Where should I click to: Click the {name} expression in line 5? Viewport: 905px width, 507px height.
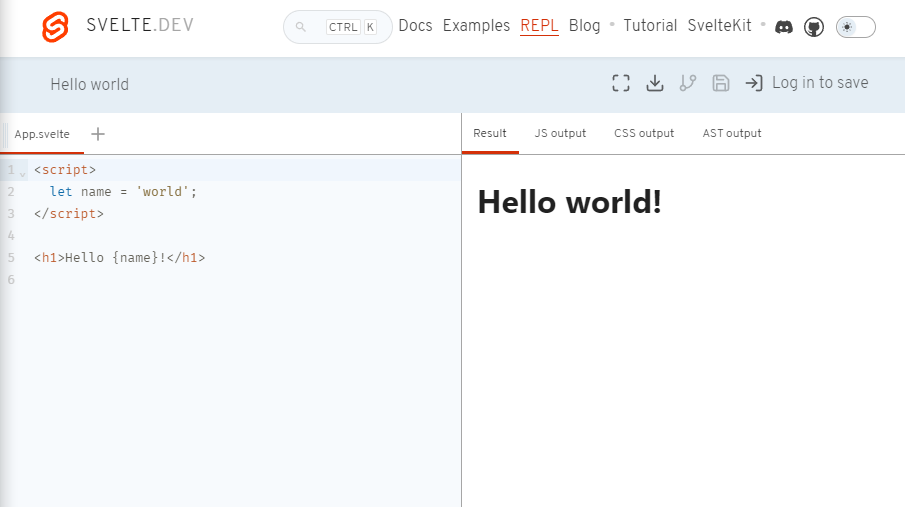coord(135,258)
